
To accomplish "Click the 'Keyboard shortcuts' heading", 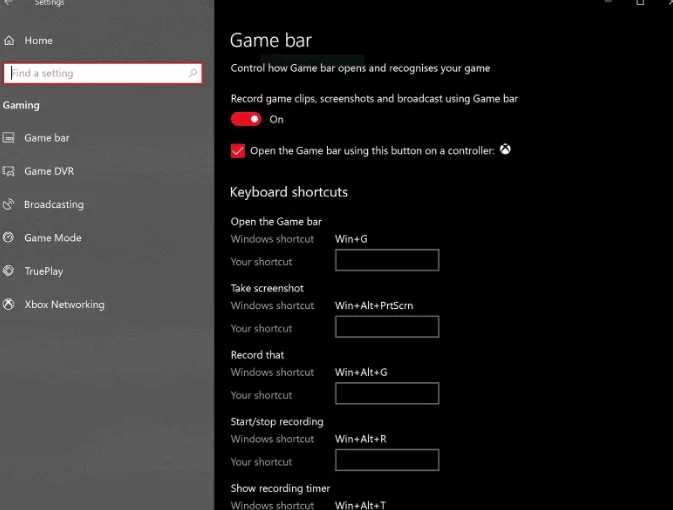I will [x=289, y=192].
